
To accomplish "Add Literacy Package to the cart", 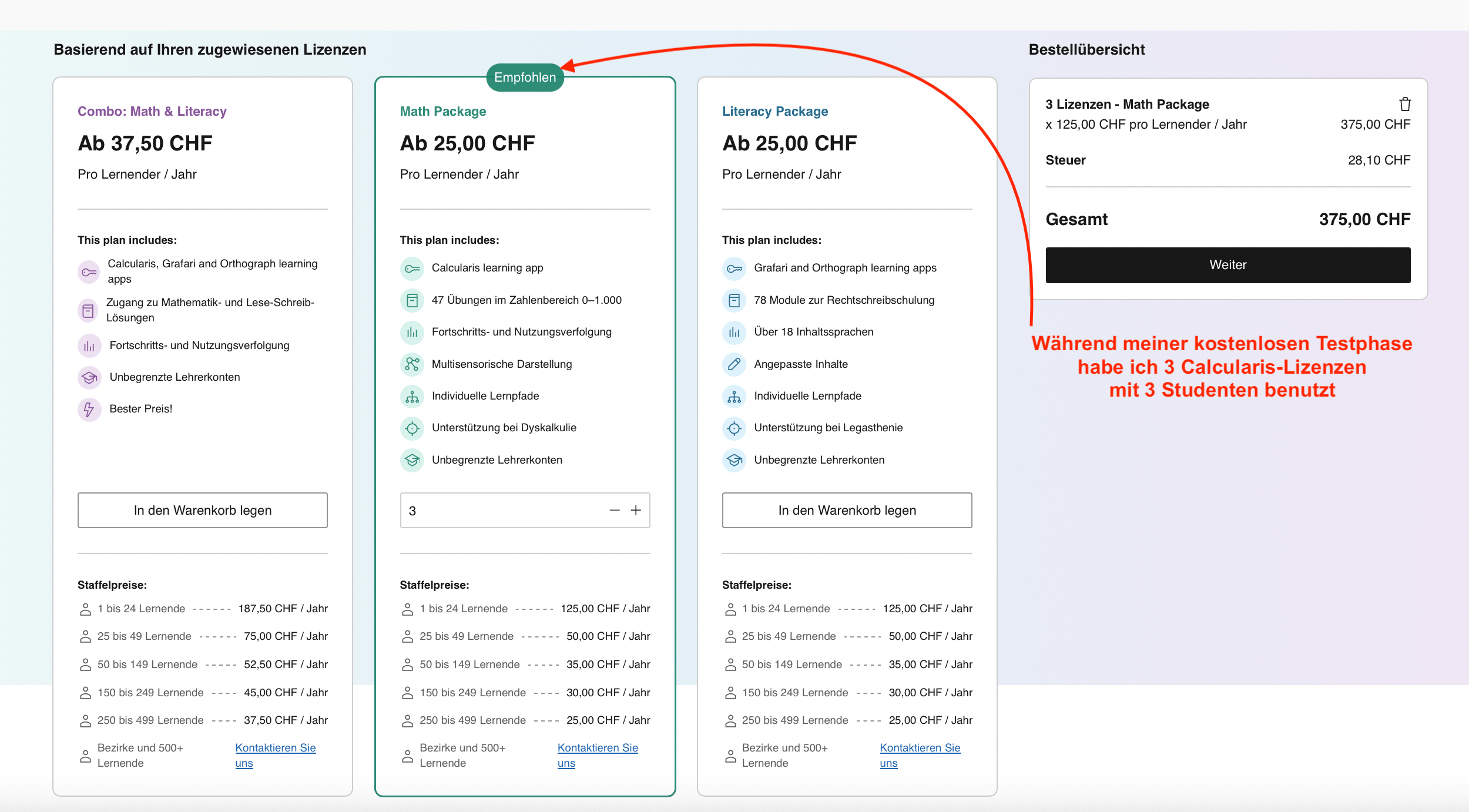I will (847, 510).
